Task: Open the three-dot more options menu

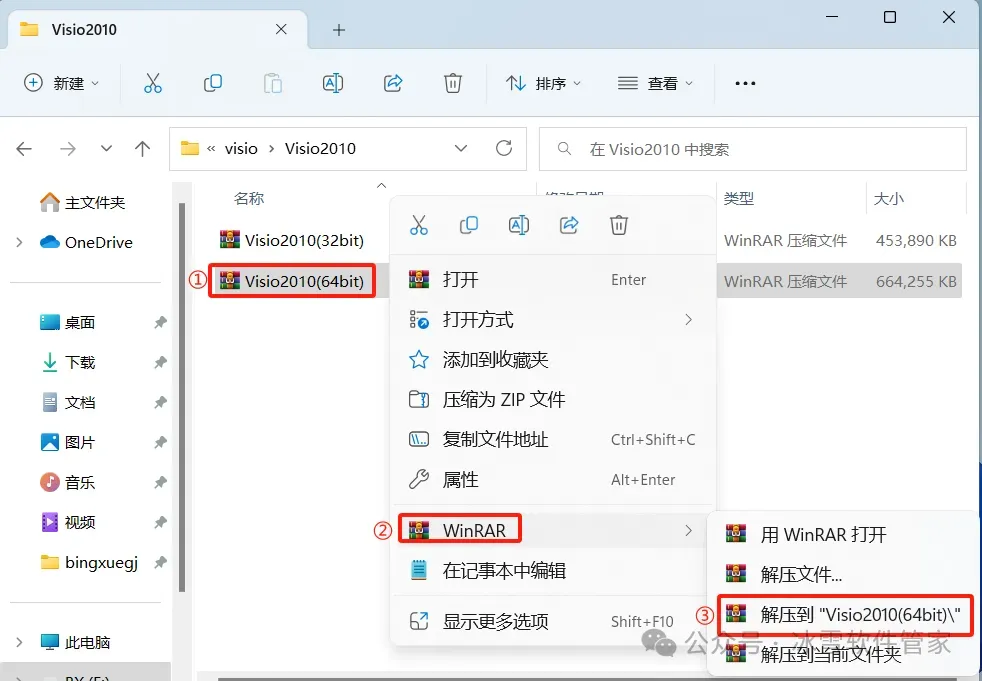Action: click(745, 83)
